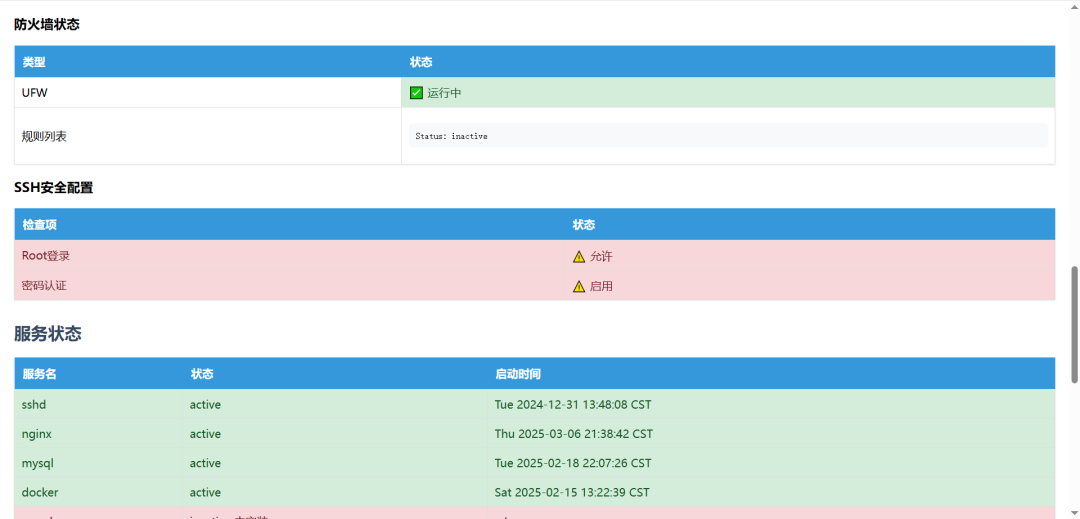Click the docker service name
This screenshot has width=1080, height=519.
pos(40,492)
